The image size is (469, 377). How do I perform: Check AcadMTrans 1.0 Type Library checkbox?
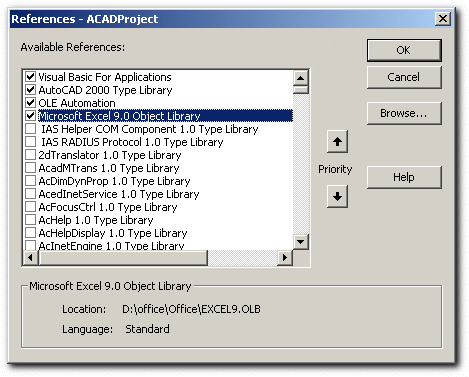(30, 168)
